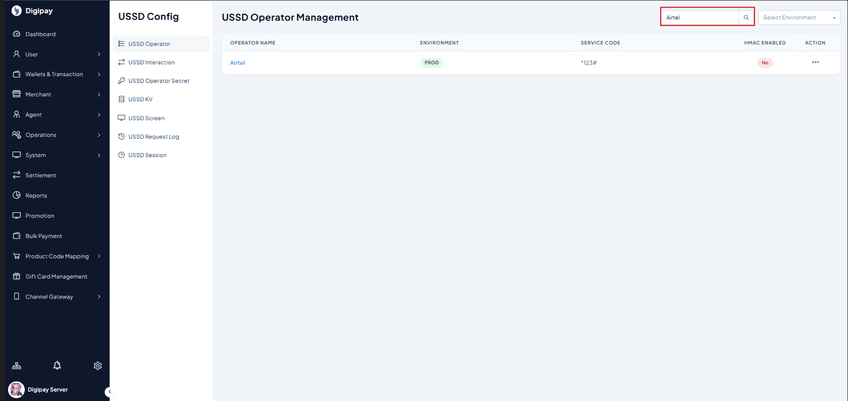
Task: Click the Channel Gateway phone icon
Action: pyautogui.click(x=16, y=297)
